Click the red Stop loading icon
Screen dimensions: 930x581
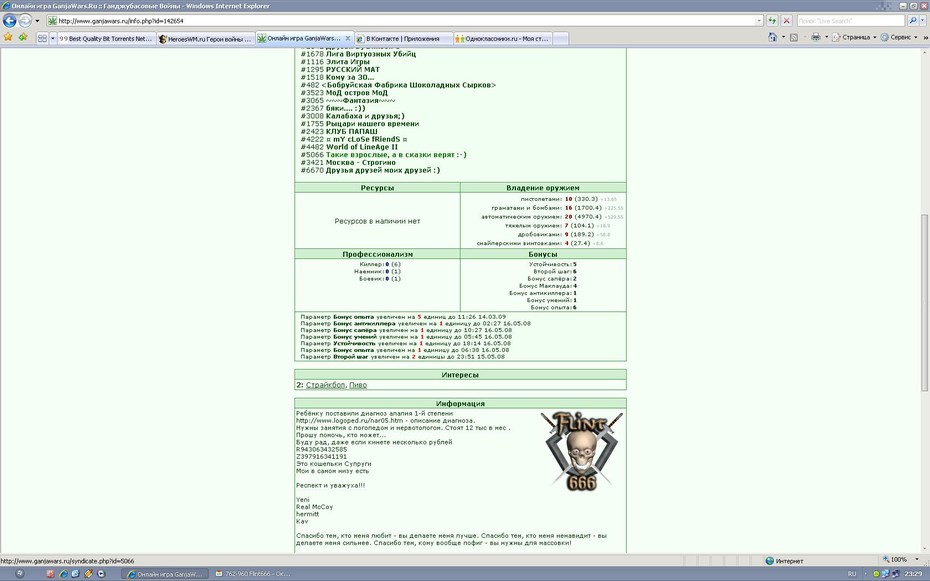click(x=786, y=21)
